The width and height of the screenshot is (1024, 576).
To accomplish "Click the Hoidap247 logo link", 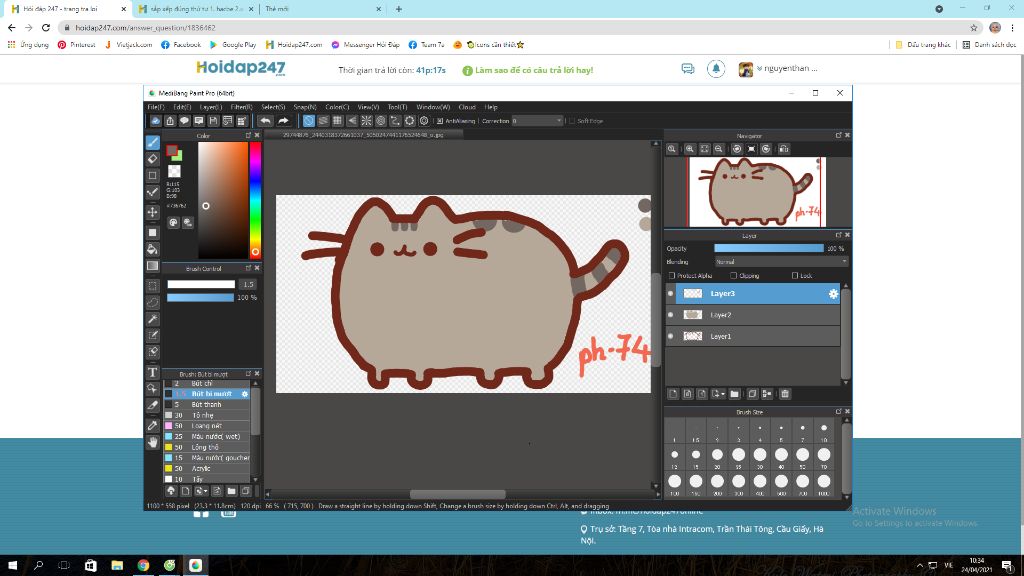I will click(x=241, y=69).
